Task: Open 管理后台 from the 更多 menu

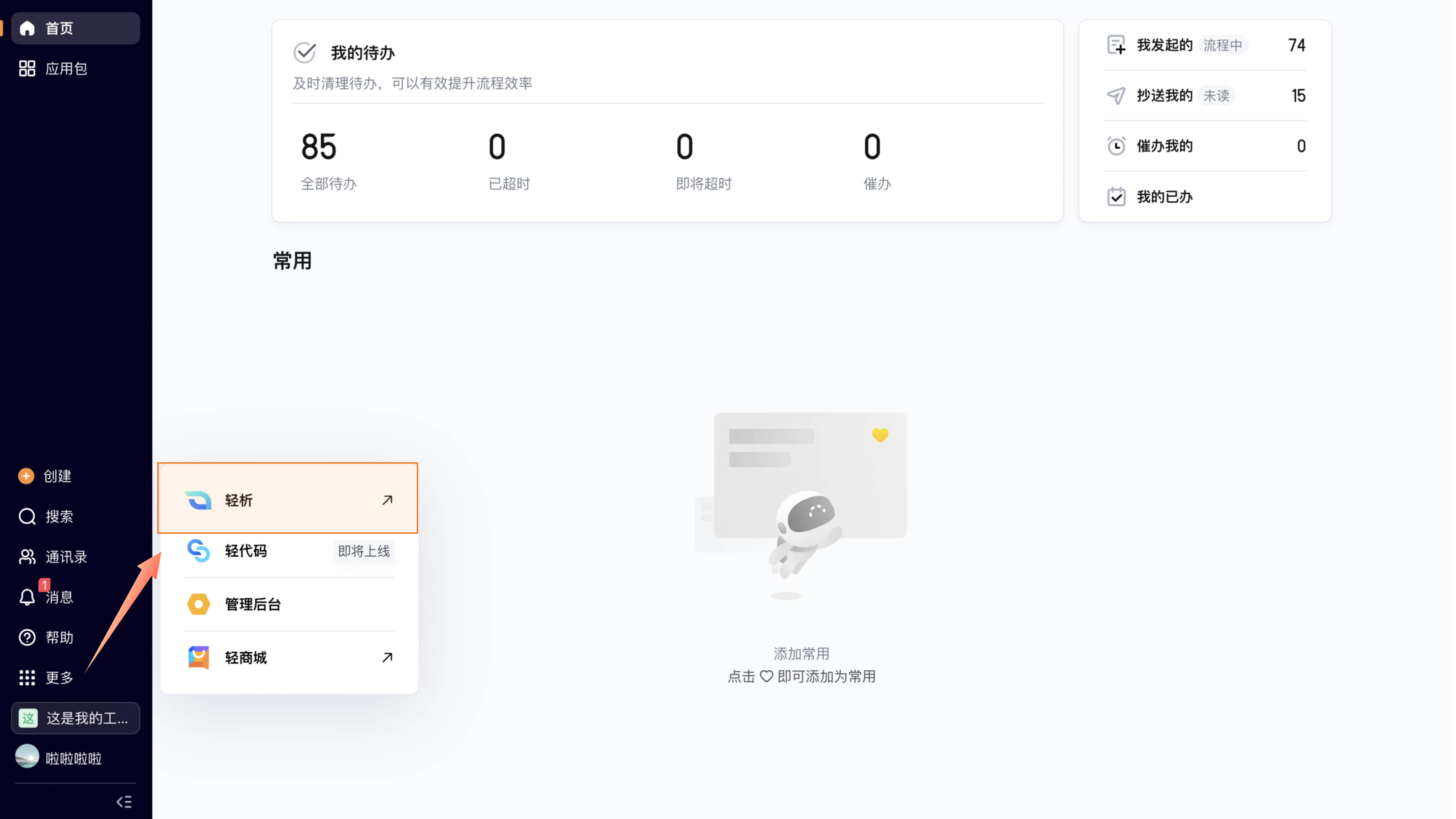Action: [289, 604]
